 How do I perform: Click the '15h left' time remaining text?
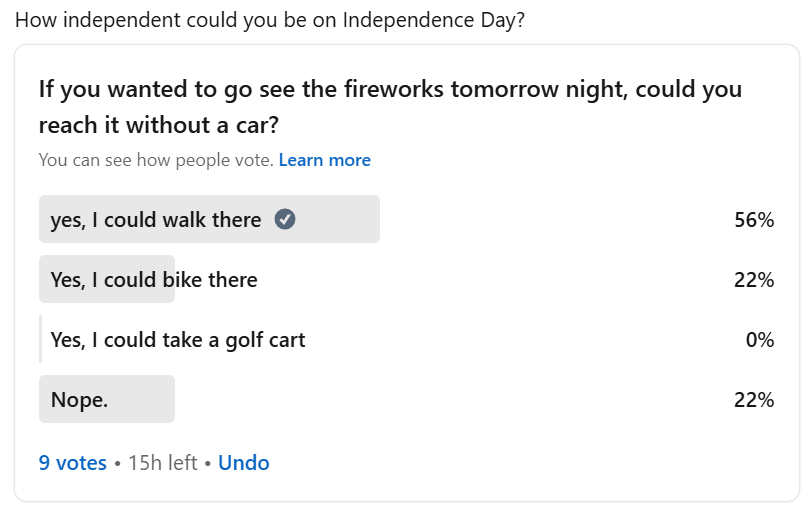(162, 463)
